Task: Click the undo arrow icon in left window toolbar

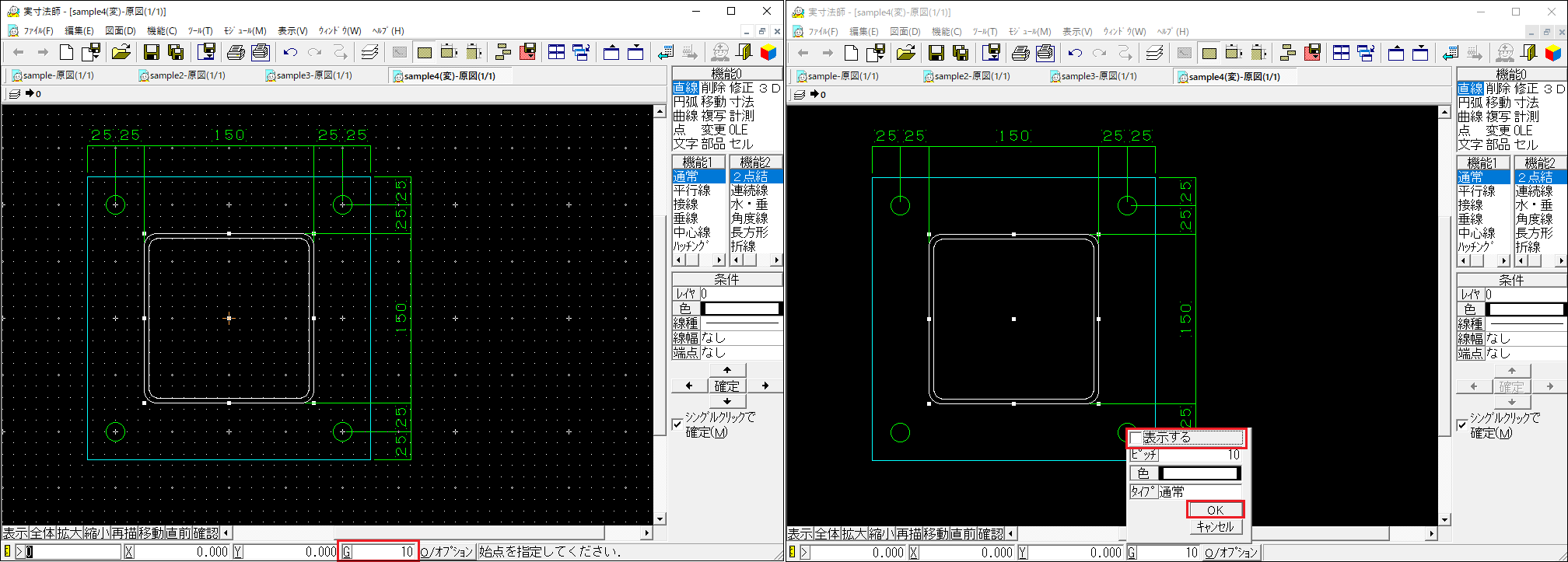Action: [290, 52]
